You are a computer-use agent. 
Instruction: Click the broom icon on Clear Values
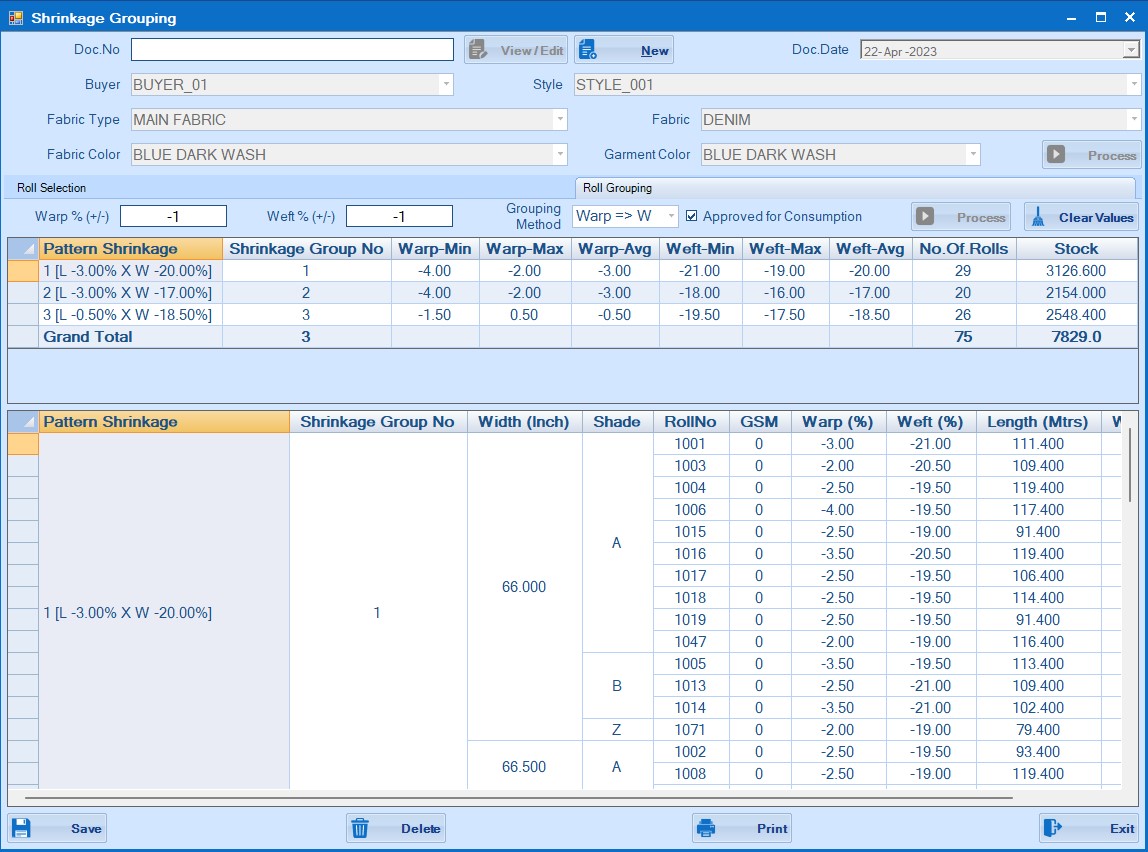click(x=1038, y=217)
